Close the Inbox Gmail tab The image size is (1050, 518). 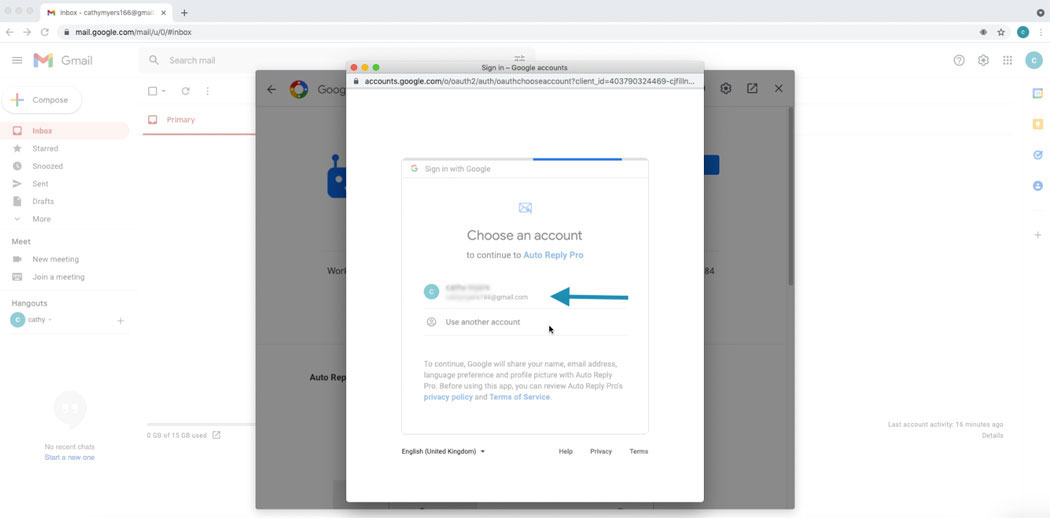(x=164, y=13)
